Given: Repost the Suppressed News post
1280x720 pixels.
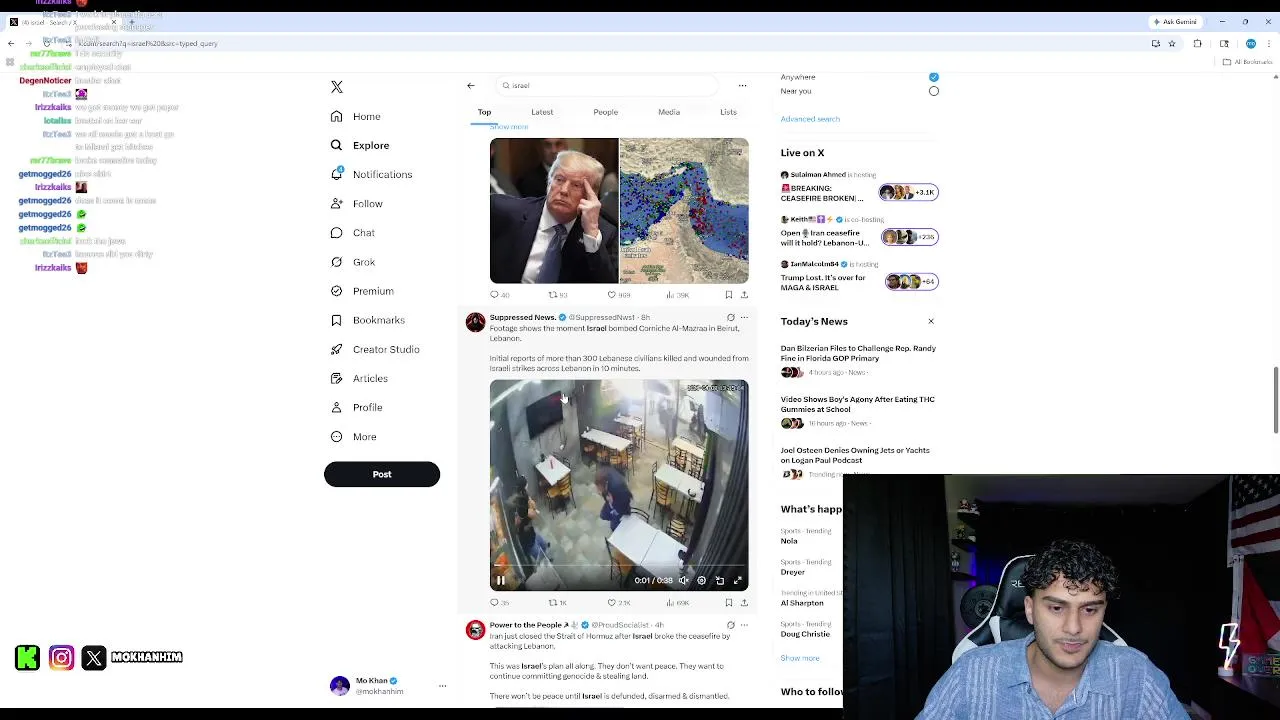Looking at the screenshot, I should [558, 603].
